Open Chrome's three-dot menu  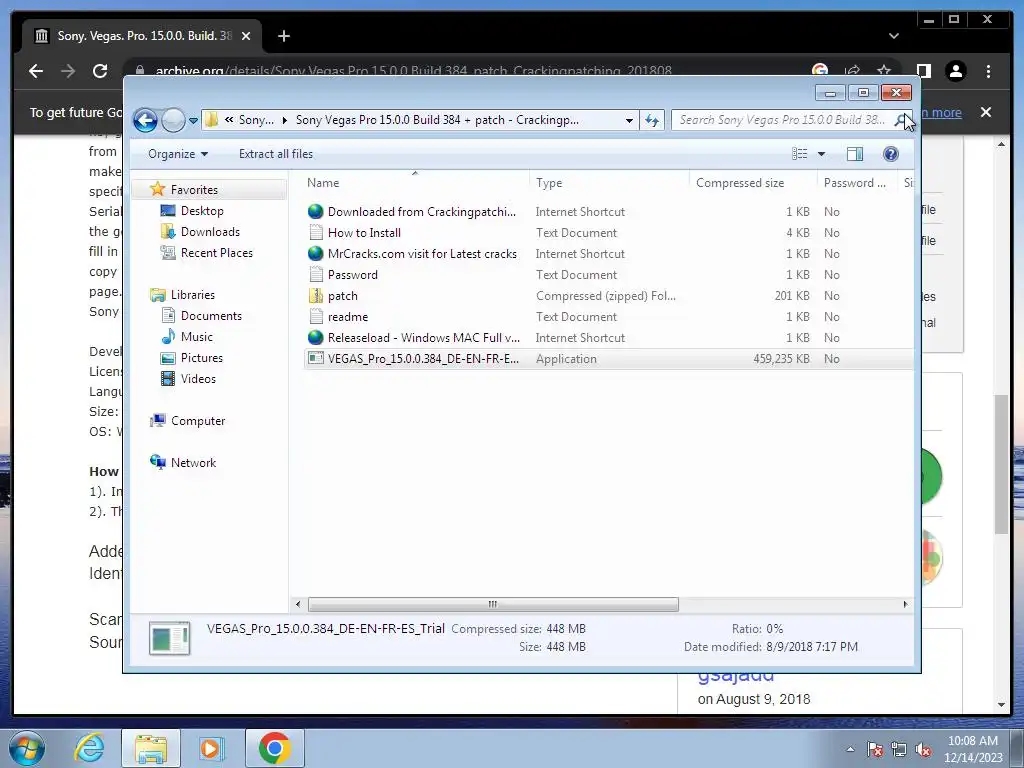pyautogui.click(x=988, y=71)
